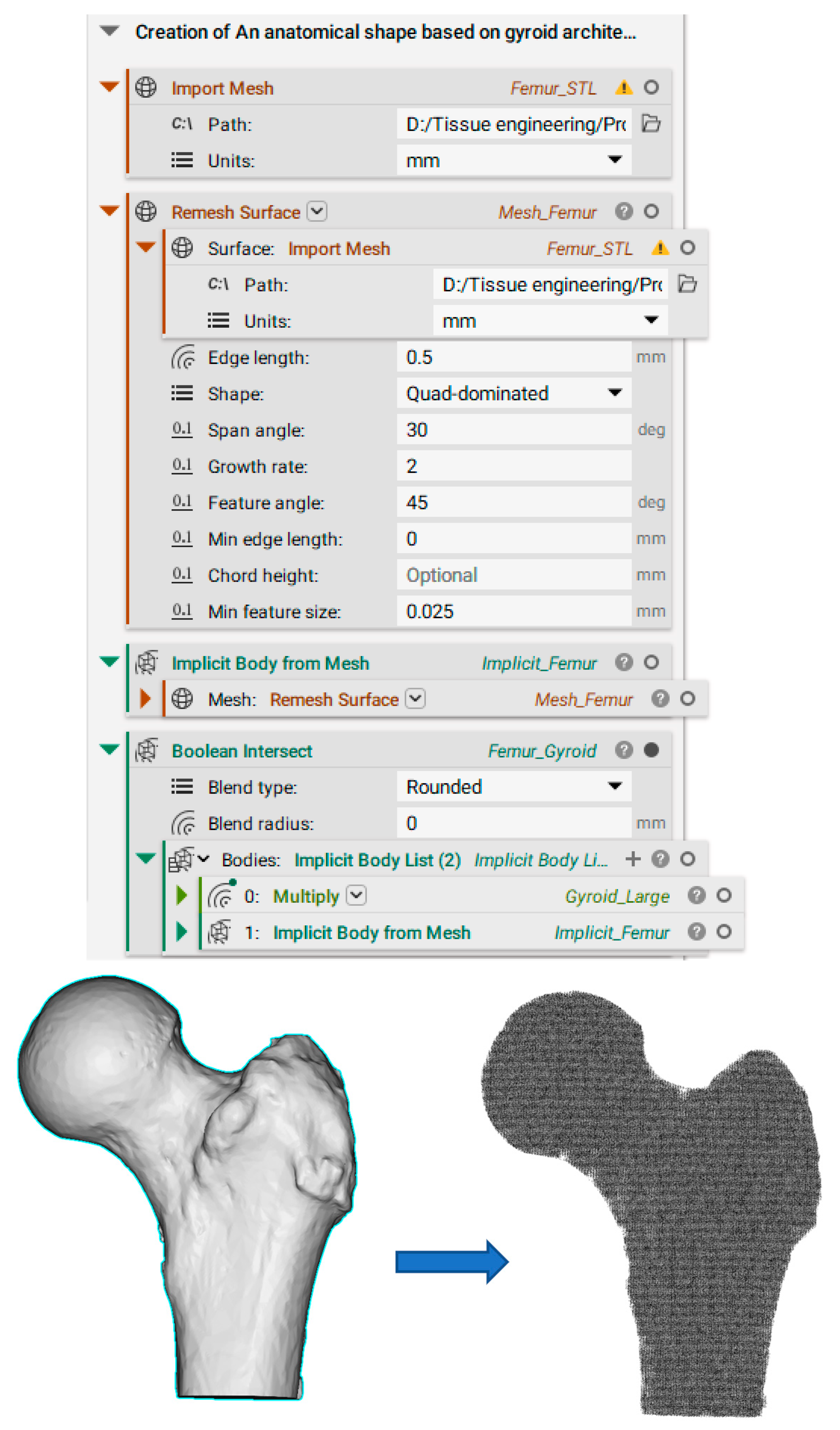Toggle the filled visibility circle on Femur_Gyroid
The image size is (840, 1430).
pos(651,750)
